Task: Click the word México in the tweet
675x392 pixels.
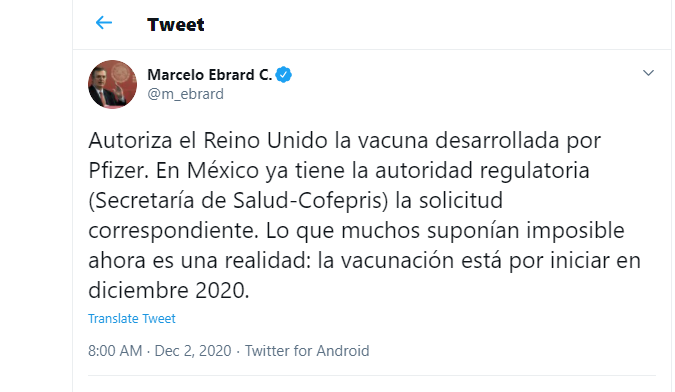Action: click(x=223, y=170)
